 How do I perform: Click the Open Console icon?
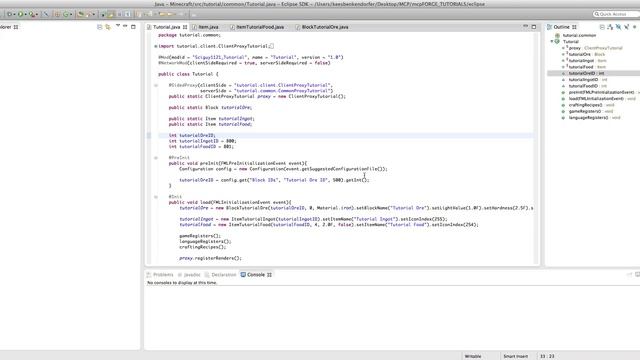pos(637,274)
